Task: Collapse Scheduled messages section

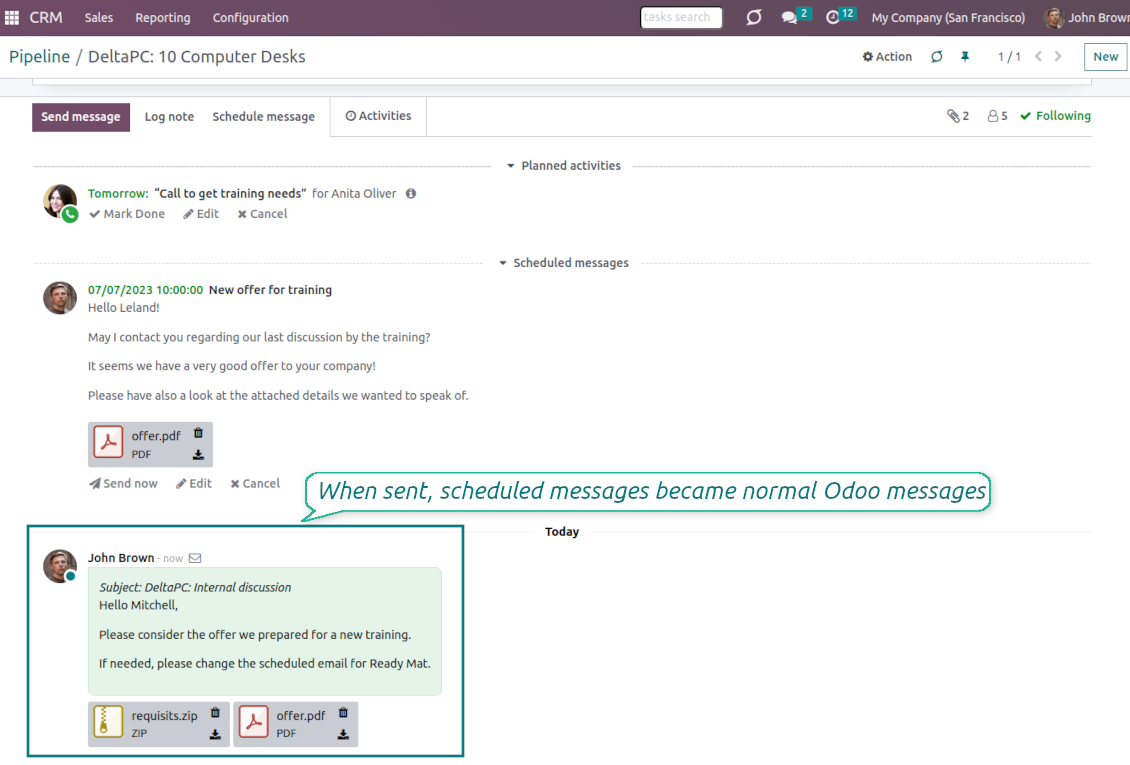Action: tap(564, 263)
